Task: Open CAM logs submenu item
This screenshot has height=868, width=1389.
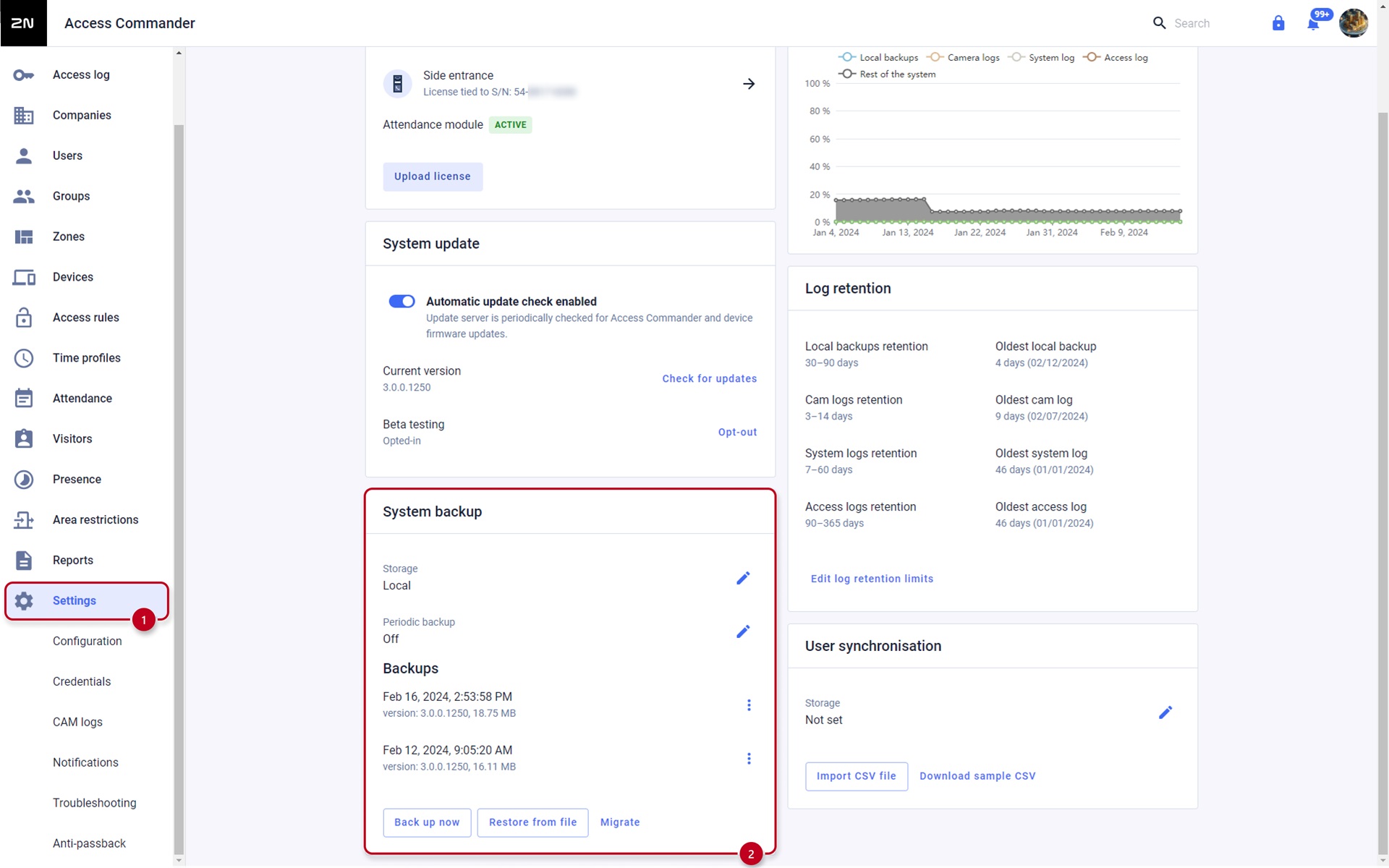Action: (77, 723)
